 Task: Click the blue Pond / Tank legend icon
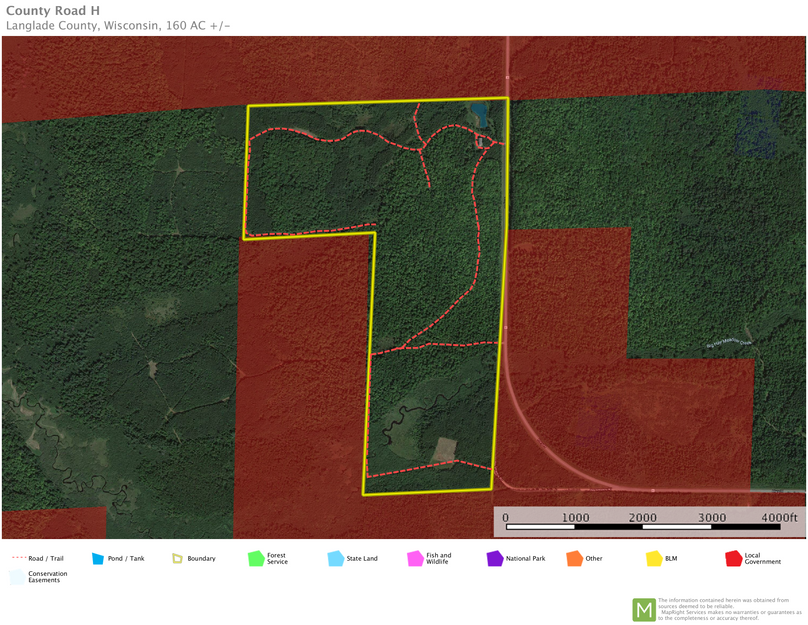tap(98, 558)
